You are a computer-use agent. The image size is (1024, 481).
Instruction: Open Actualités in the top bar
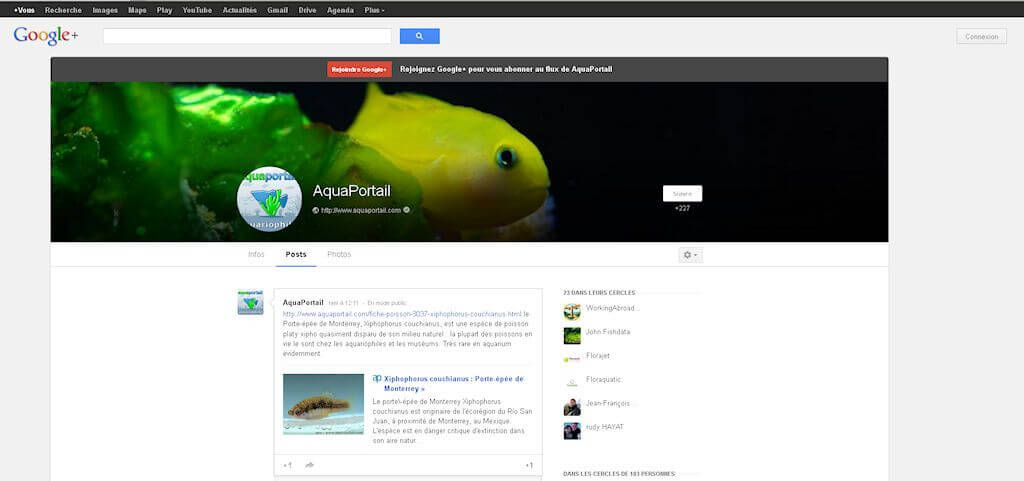coord(240,10)
